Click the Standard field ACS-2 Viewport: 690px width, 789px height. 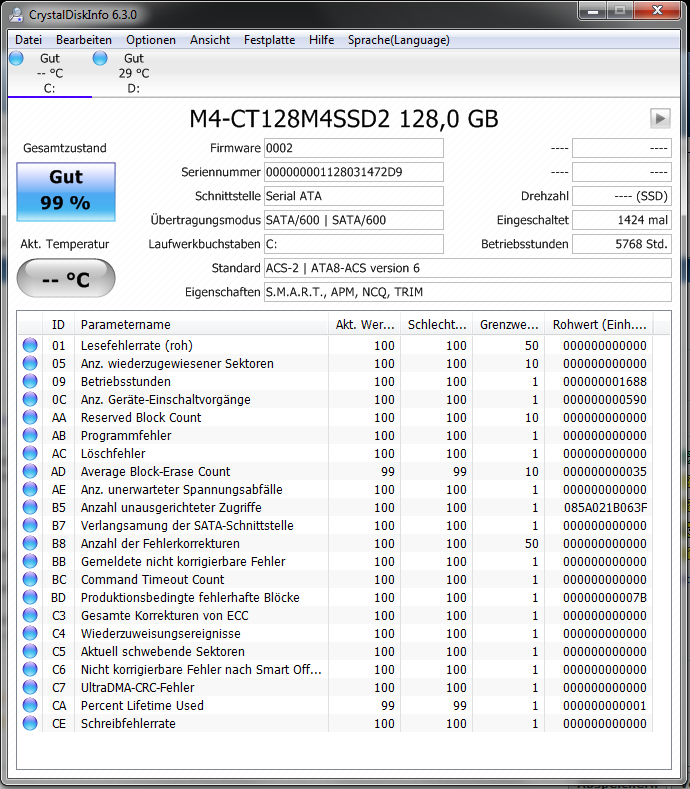[468, 268]
